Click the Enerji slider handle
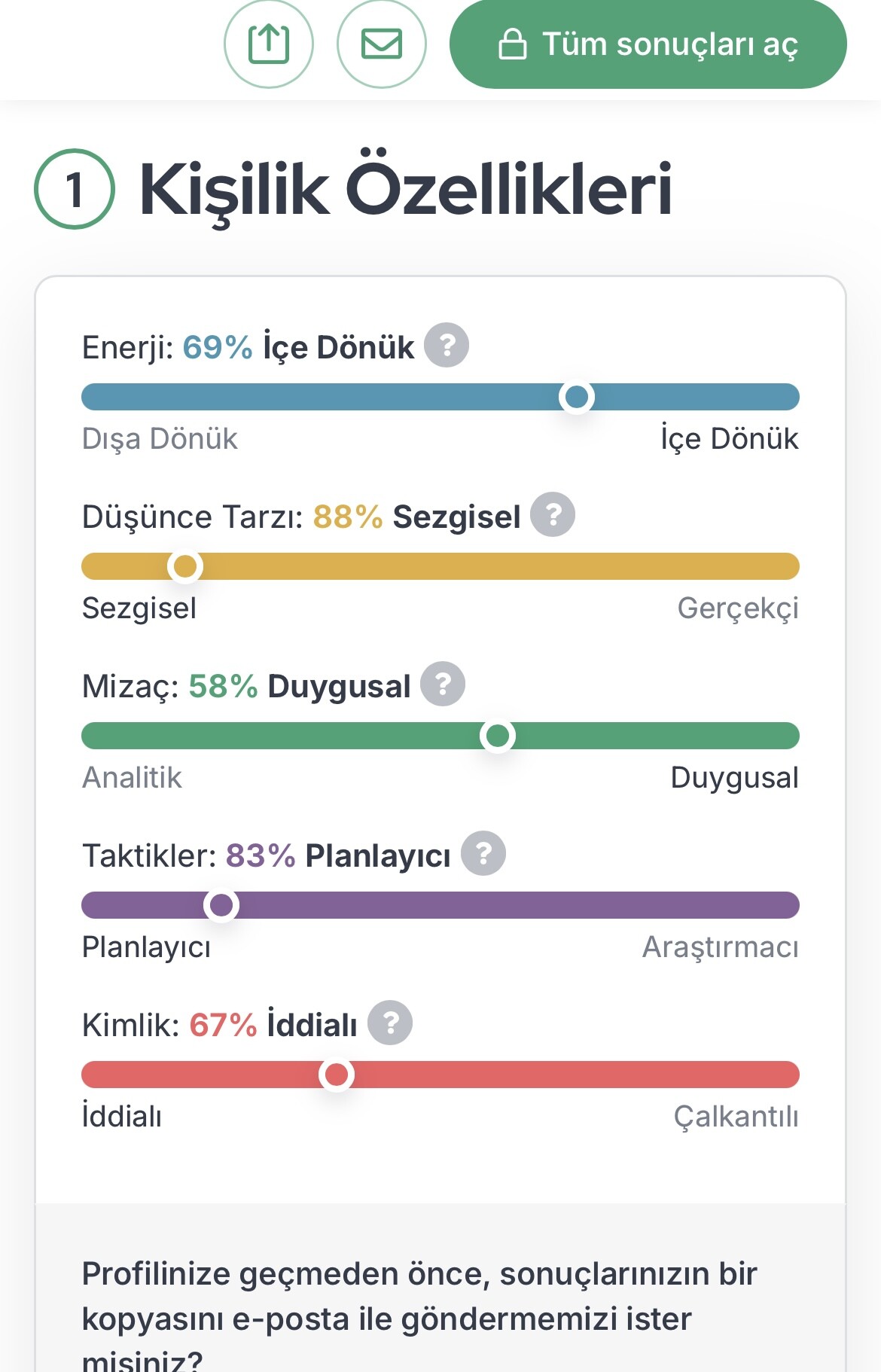The image size is (881, 1372). pyautogui.click(x=577, y=397)
